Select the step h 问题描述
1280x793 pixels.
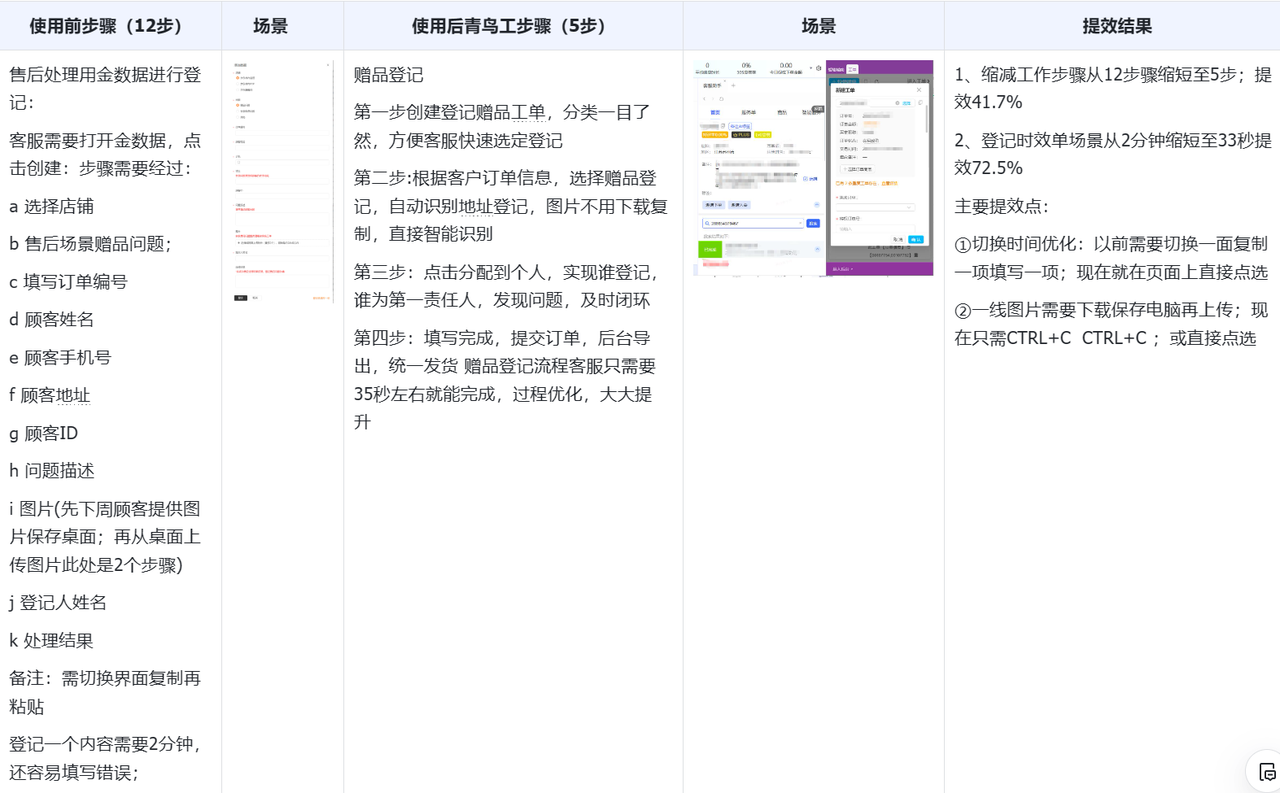pos(52,471)
